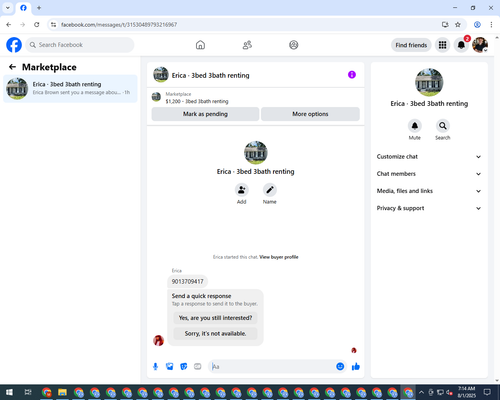Open the Facebook logo home link
This screenshot has width=500, height=400.
pyautogui.click(x=14, y=45)
